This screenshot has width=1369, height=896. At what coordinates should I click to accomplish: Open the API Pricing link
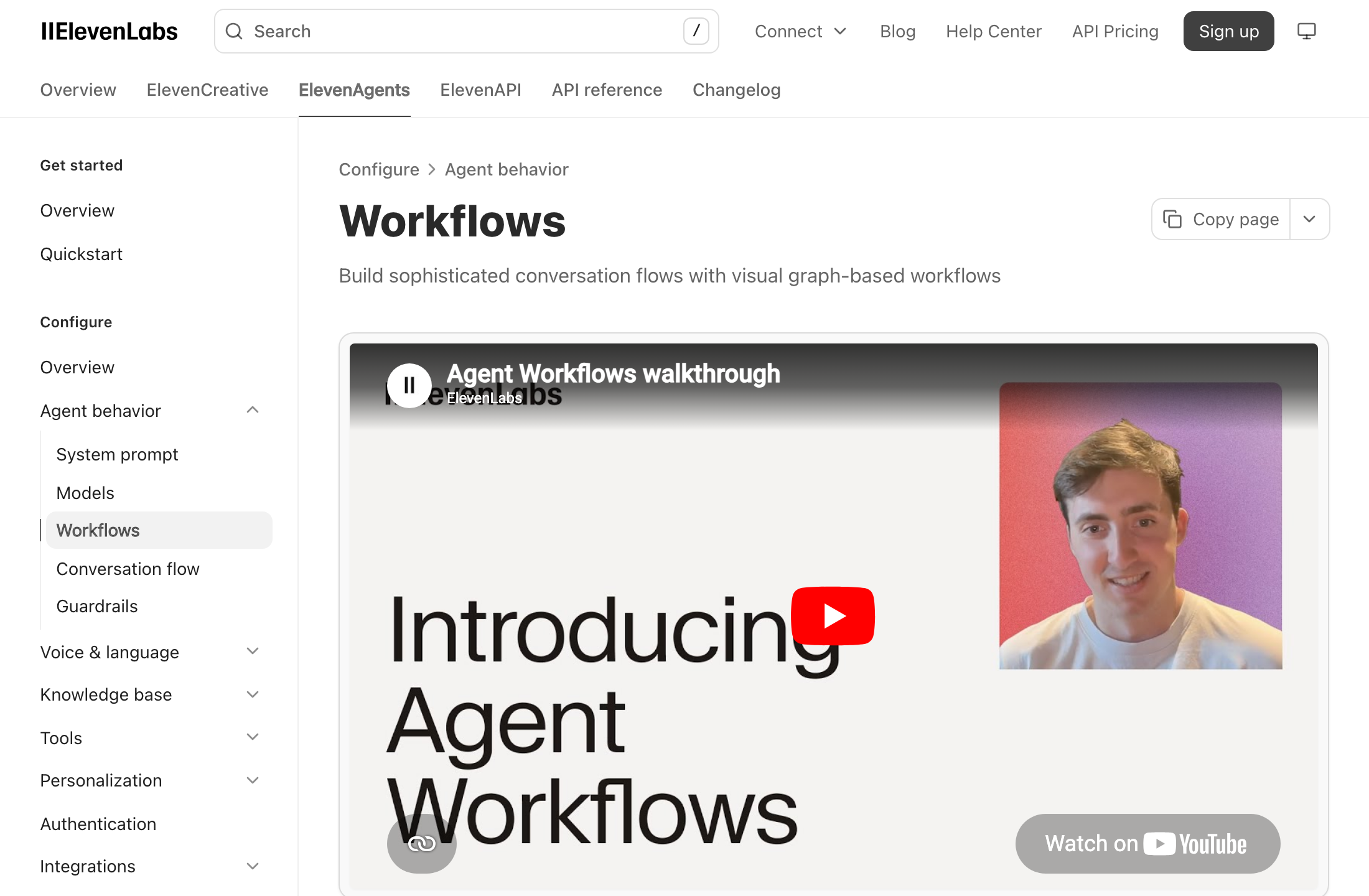click(x=1115, y=31)
